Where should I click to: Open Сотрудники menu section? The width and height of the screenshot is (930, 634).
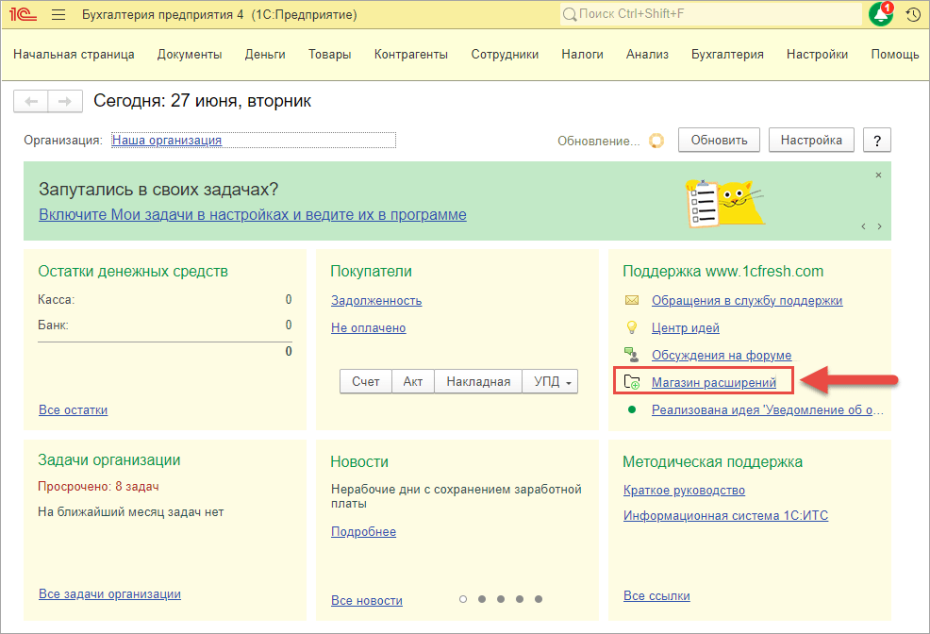(505, 55)
